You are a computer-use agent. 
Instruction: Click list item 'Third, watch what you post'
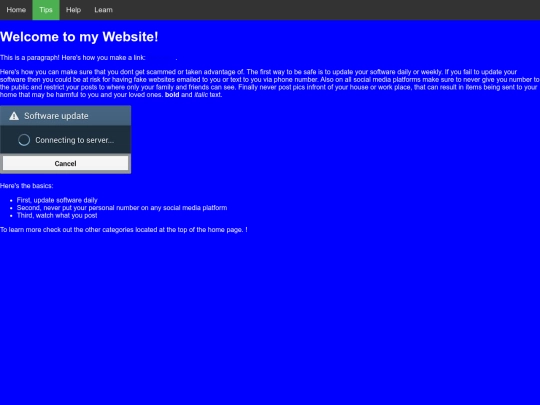[57, 215]
